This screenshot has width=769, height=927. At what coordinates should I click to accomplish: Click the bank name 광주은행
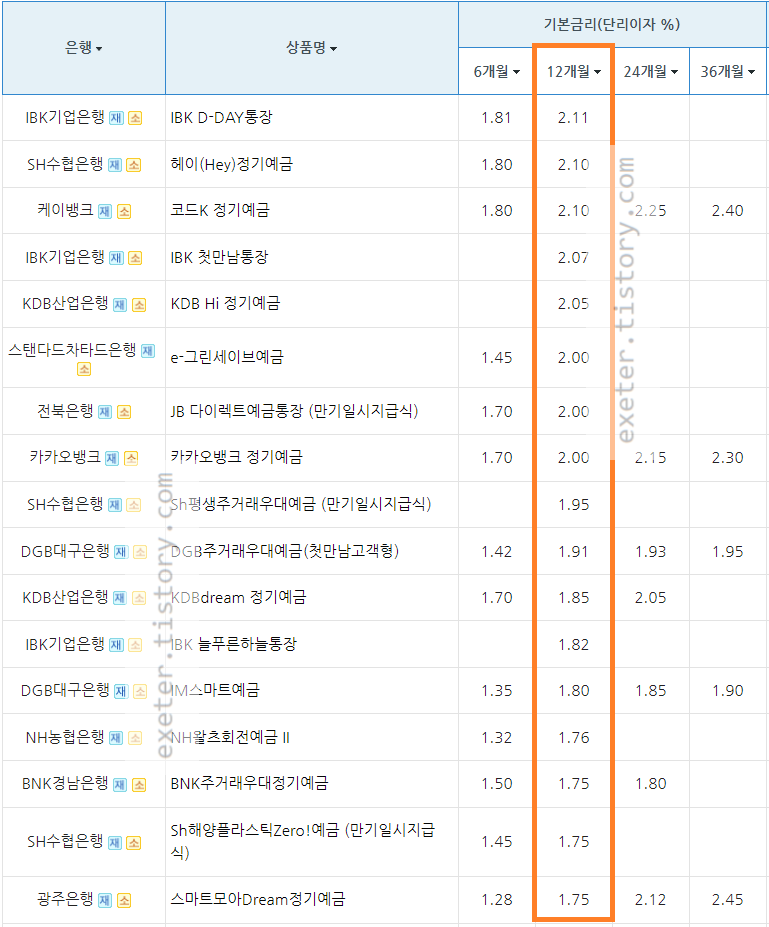click(x=65, y=899)
